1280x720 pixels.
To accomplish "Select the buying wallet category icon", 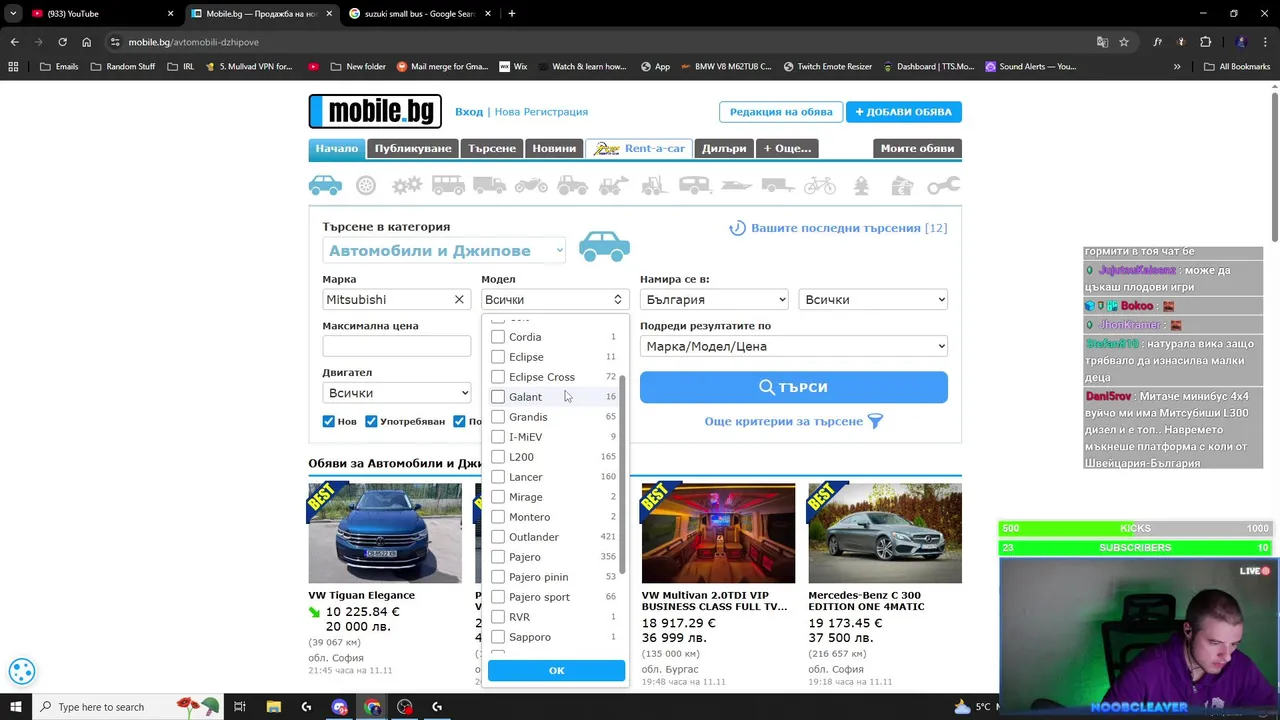I will [x=902, y=185].
